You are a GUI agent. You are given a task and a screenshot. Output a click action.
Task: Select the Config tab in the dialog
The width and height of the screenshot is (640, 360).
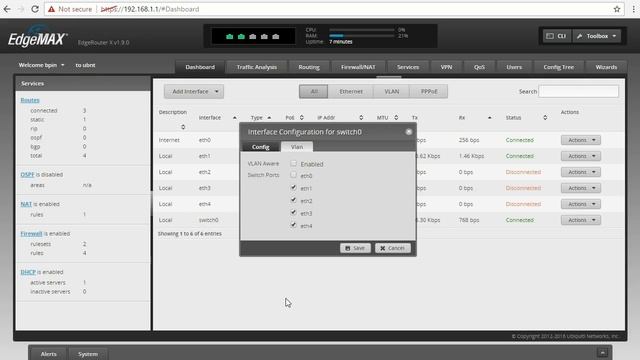point(260,147)
